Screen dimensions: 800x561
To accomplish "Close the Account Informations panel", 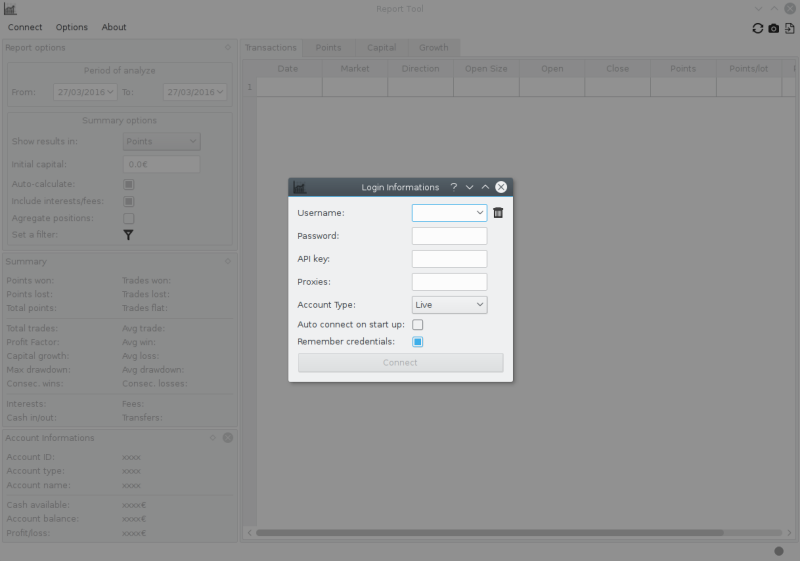I will click(x=227, y=438).
